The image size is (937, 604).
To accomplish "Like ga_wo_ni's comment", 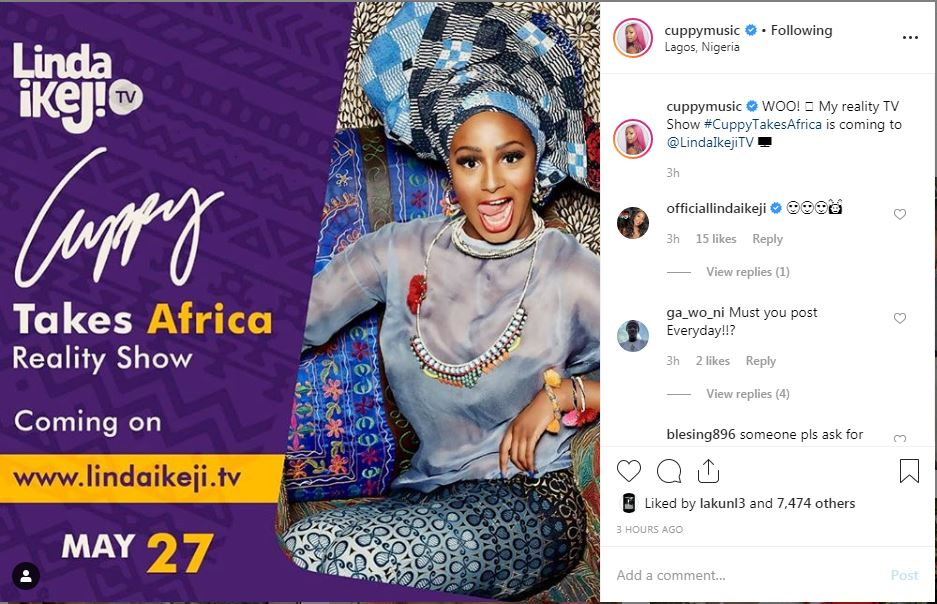I will [x=899, y=318].
